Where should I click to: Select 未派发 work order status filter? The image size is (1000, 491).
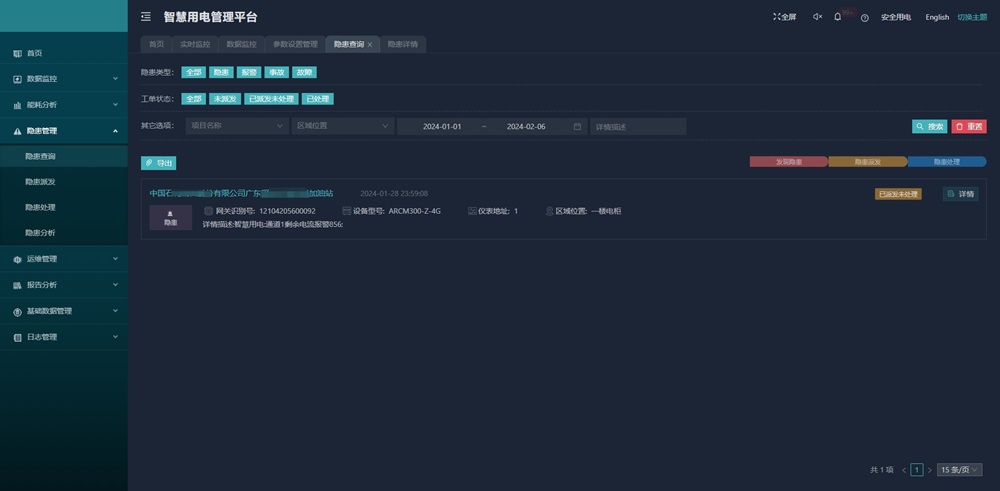(x=224, y=99)
